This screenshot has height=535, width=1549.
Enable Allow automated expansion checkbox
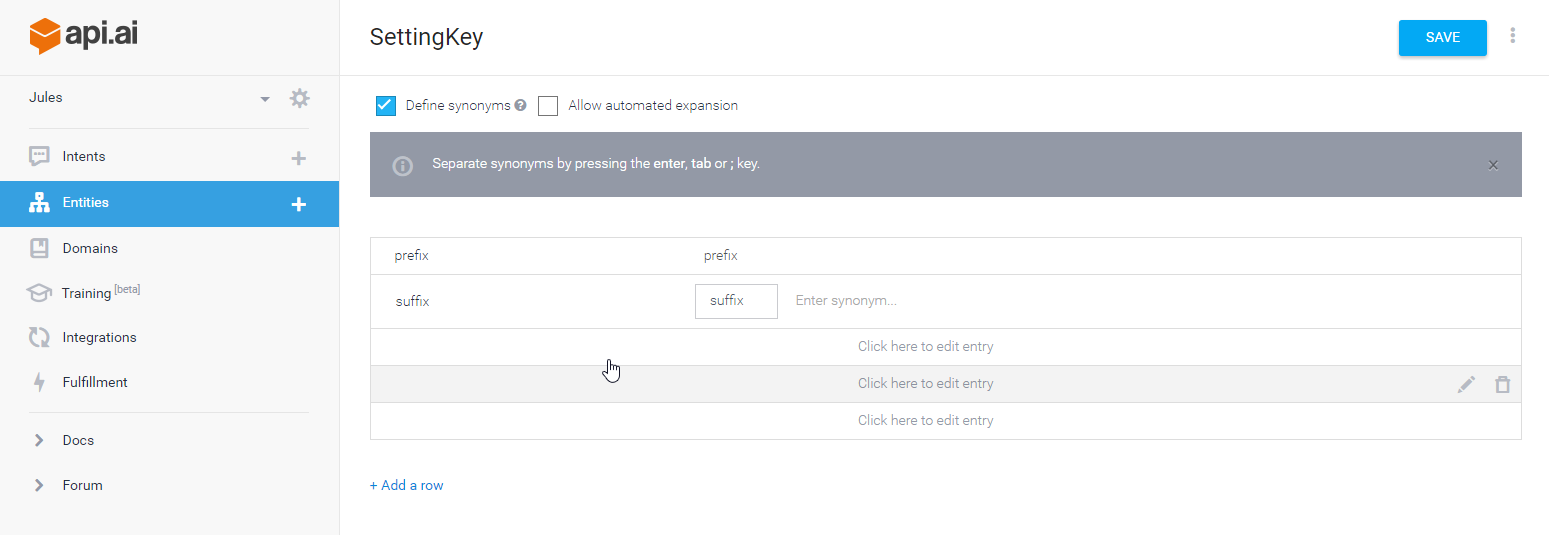click(x=548, y=106)
